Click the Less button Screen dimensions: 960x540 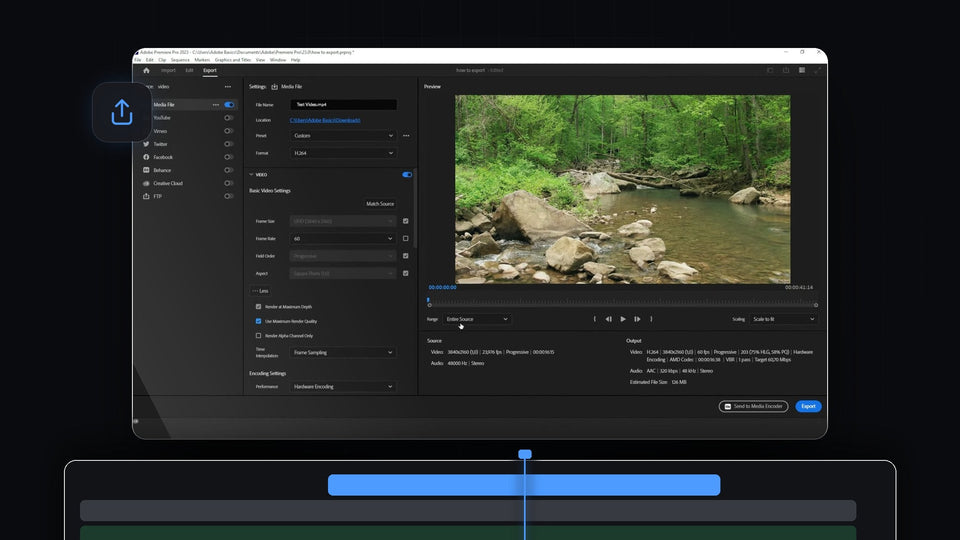click(x=260, y=291)
